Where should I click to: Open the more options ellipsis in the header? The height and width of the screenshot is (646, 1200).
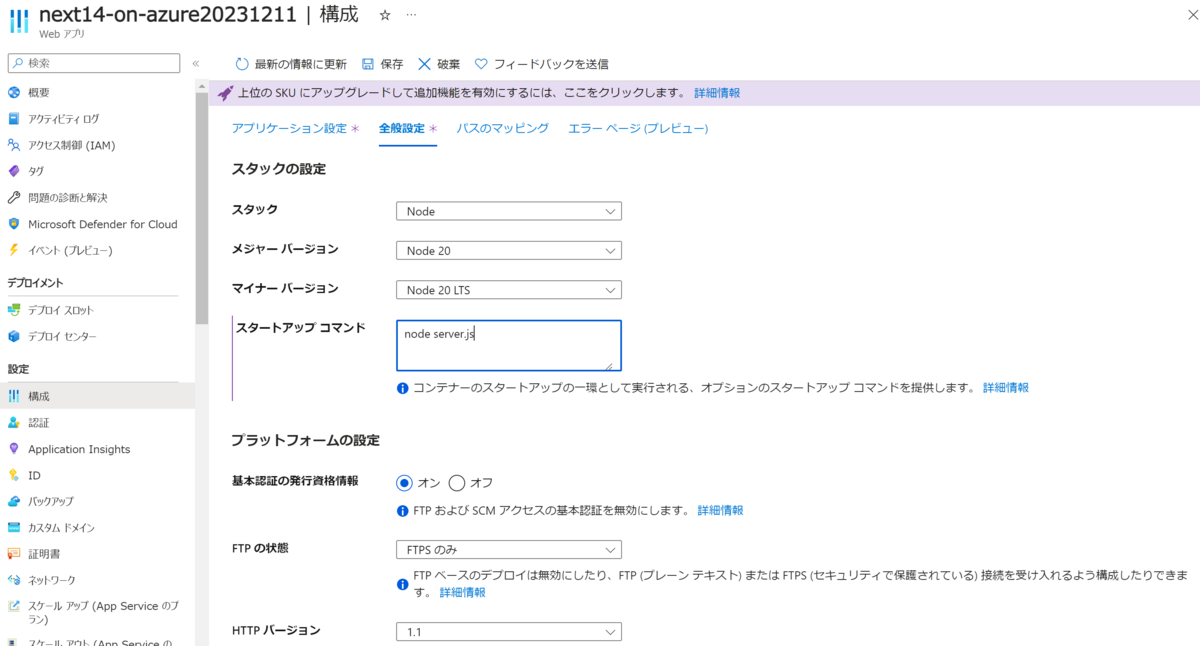coord(411,16)
